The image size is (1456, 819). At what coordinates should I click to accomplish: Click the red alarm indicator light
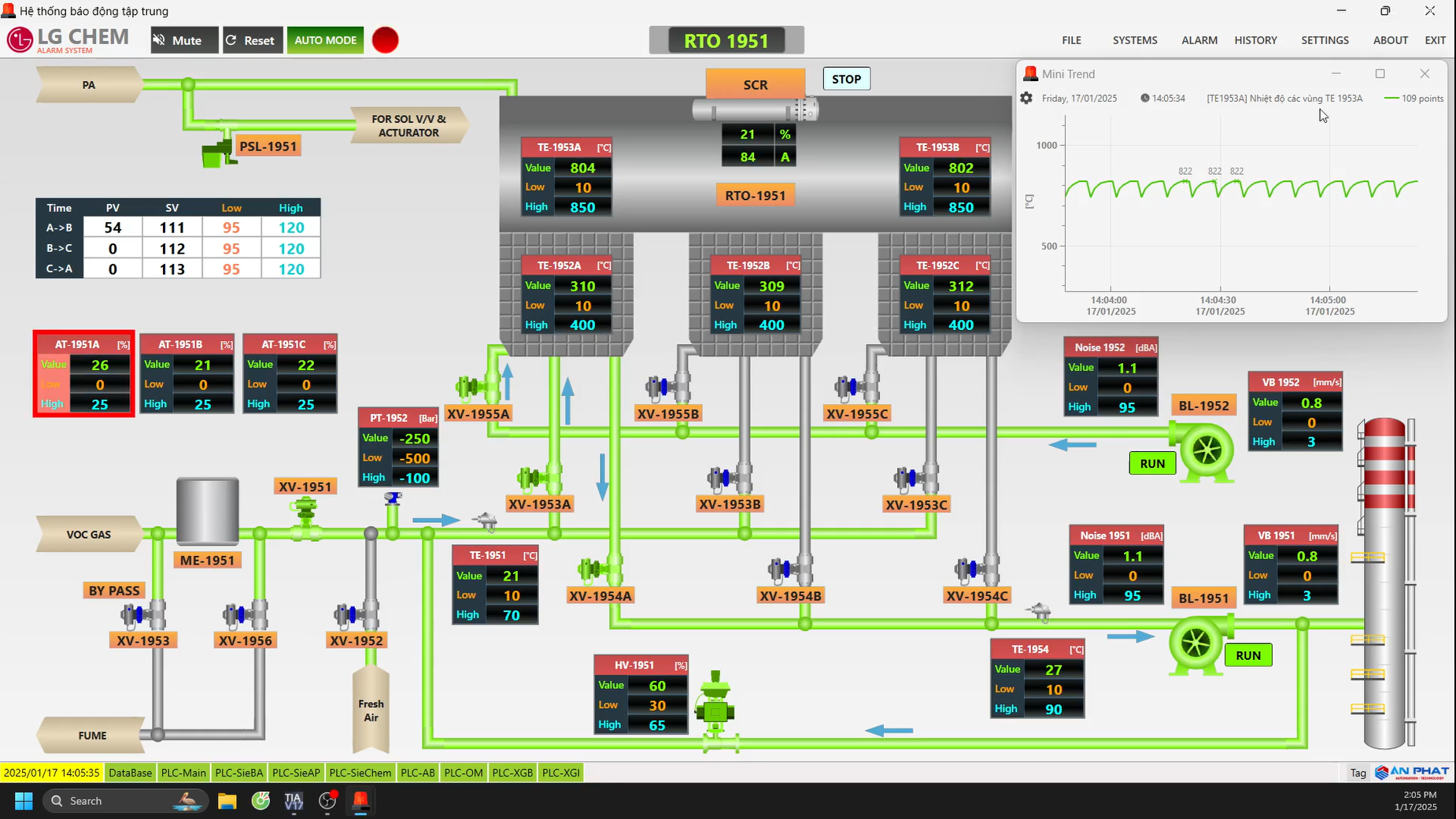coord(385,40)
